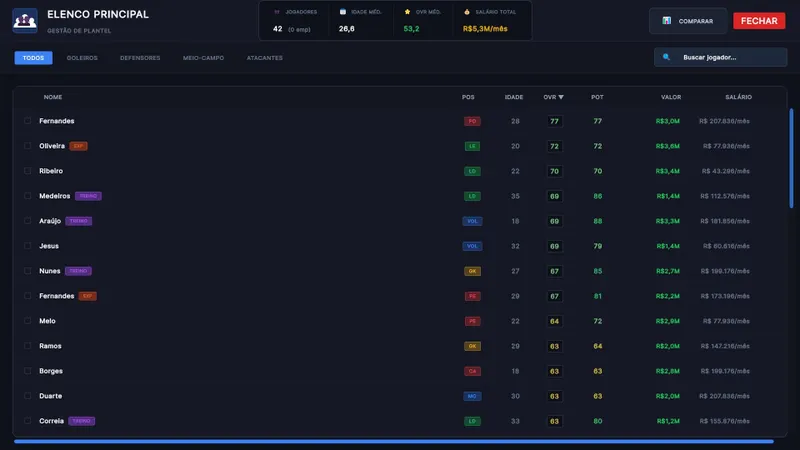Screen dimensions: 800x450
Task: Click Ramos's GK position badge
Action: (x=472, y=346)
